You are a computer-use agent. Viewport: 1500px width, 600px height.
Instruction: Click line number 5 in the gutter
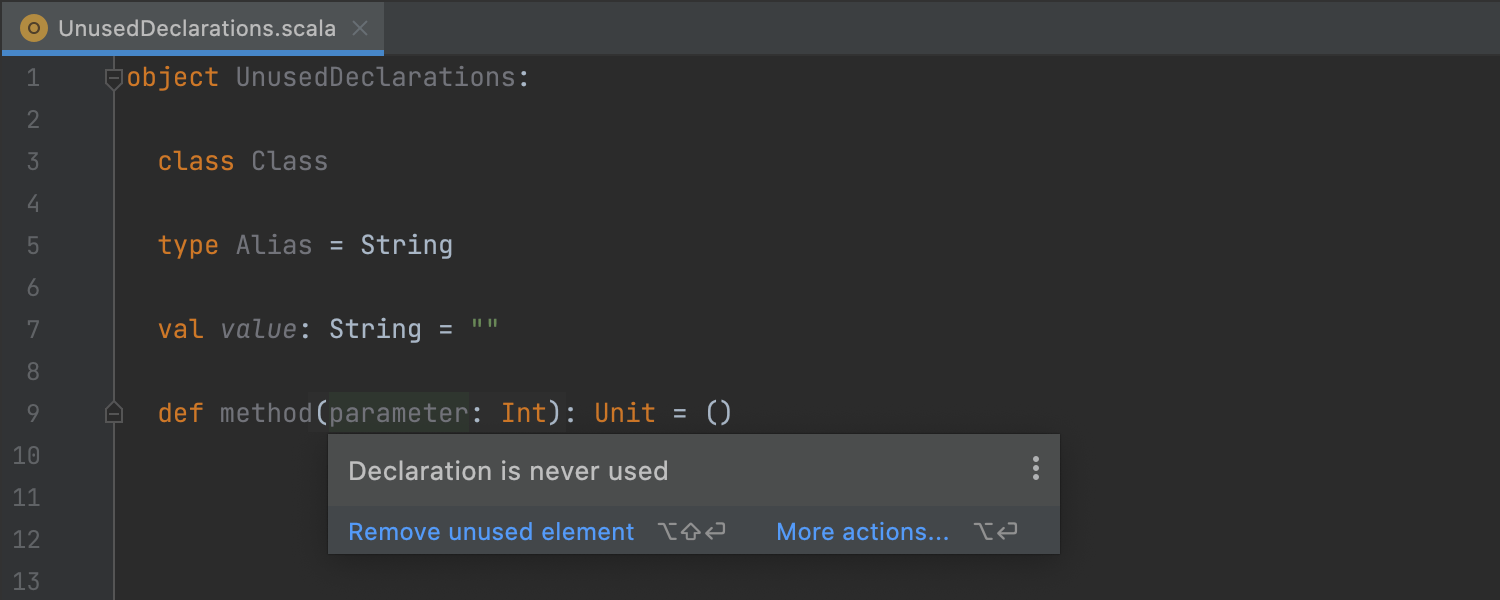click(x=33, y=246)
